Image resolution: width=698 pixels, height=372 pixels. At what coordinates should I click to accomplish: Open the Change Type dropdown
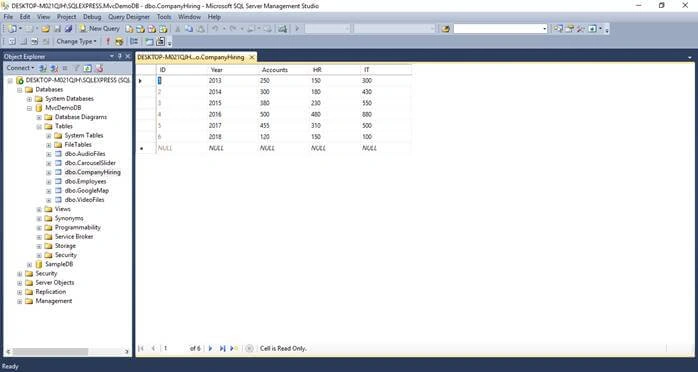76,41
